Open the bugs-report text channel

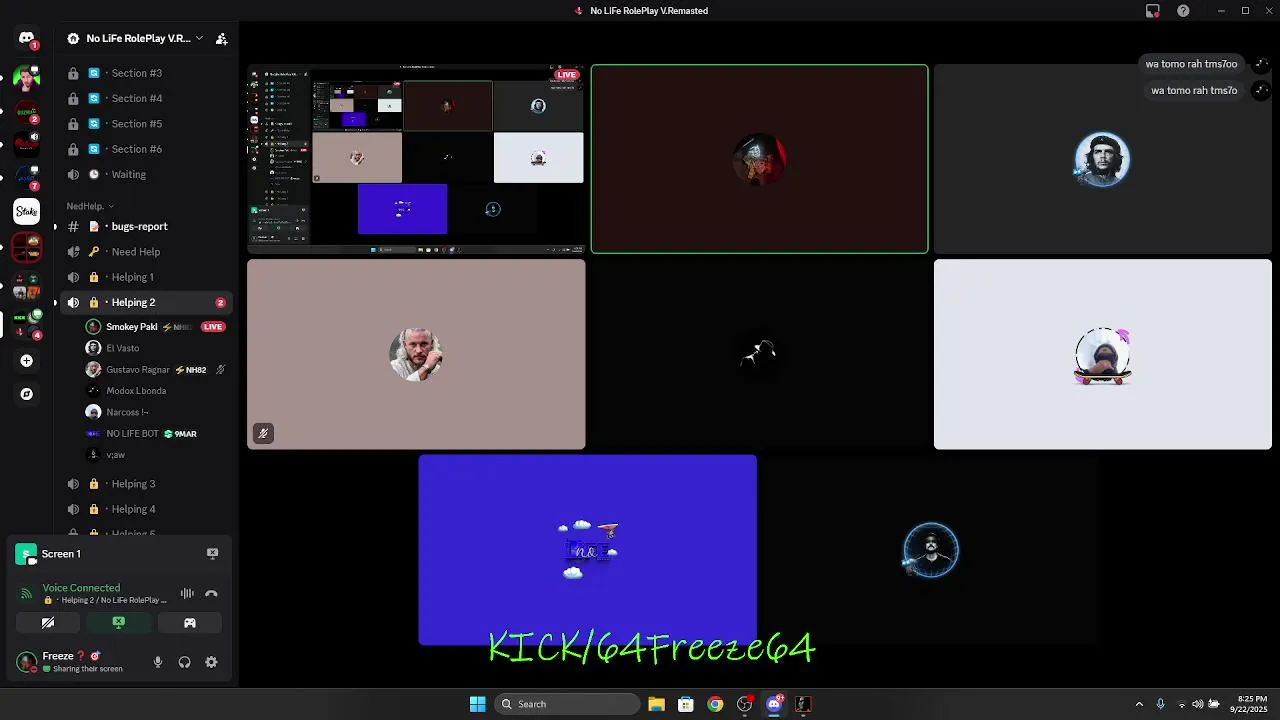146,226
